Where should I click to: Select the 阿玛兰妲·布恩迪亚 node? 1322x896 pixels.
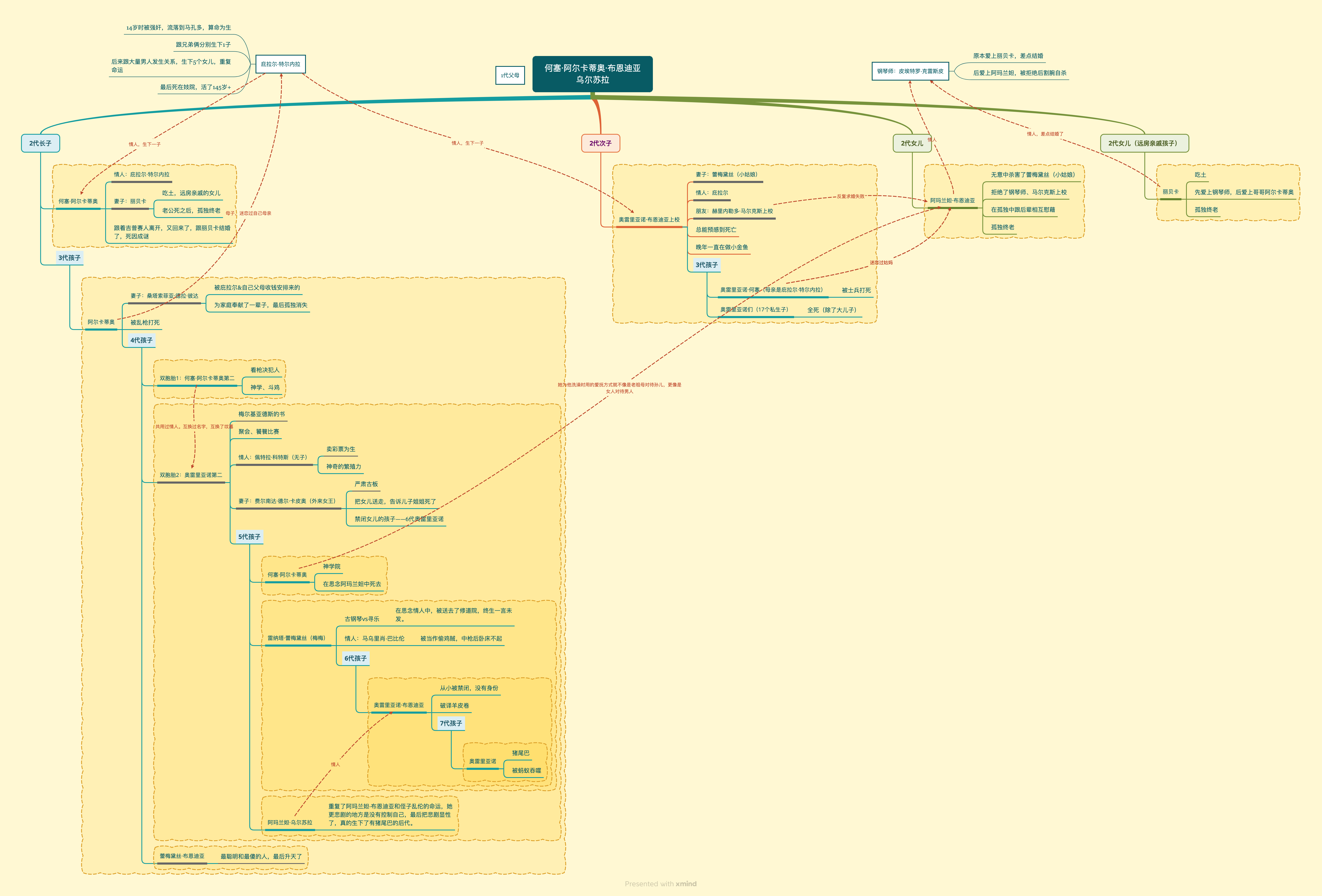pyautogui.click(x=952, y=201)
